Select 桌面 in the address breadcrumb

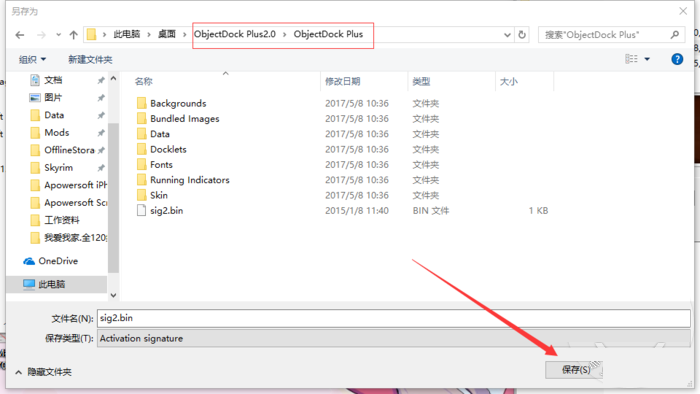pos(167,34)
